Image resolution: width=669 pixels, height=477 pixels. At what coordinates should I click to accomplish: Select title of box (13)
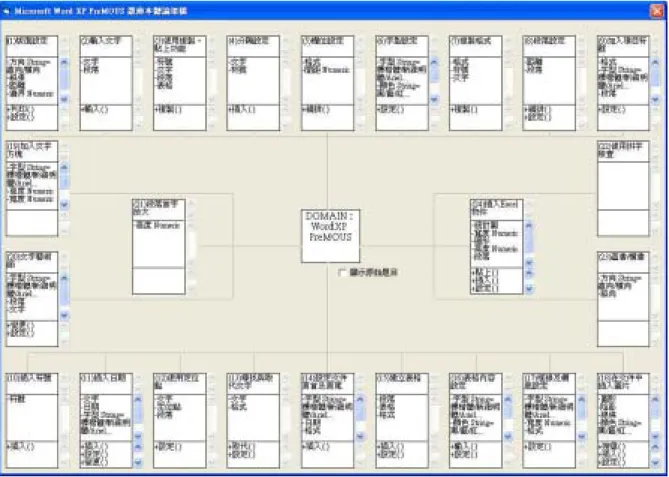pos(251,382)
